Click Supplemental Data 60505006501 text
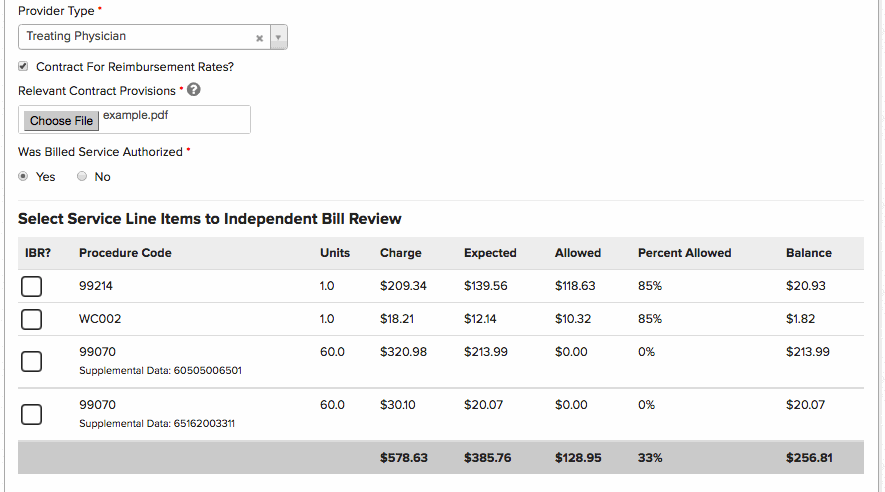Viewport: 885px width, 492px height. click(x=160, y=370)
